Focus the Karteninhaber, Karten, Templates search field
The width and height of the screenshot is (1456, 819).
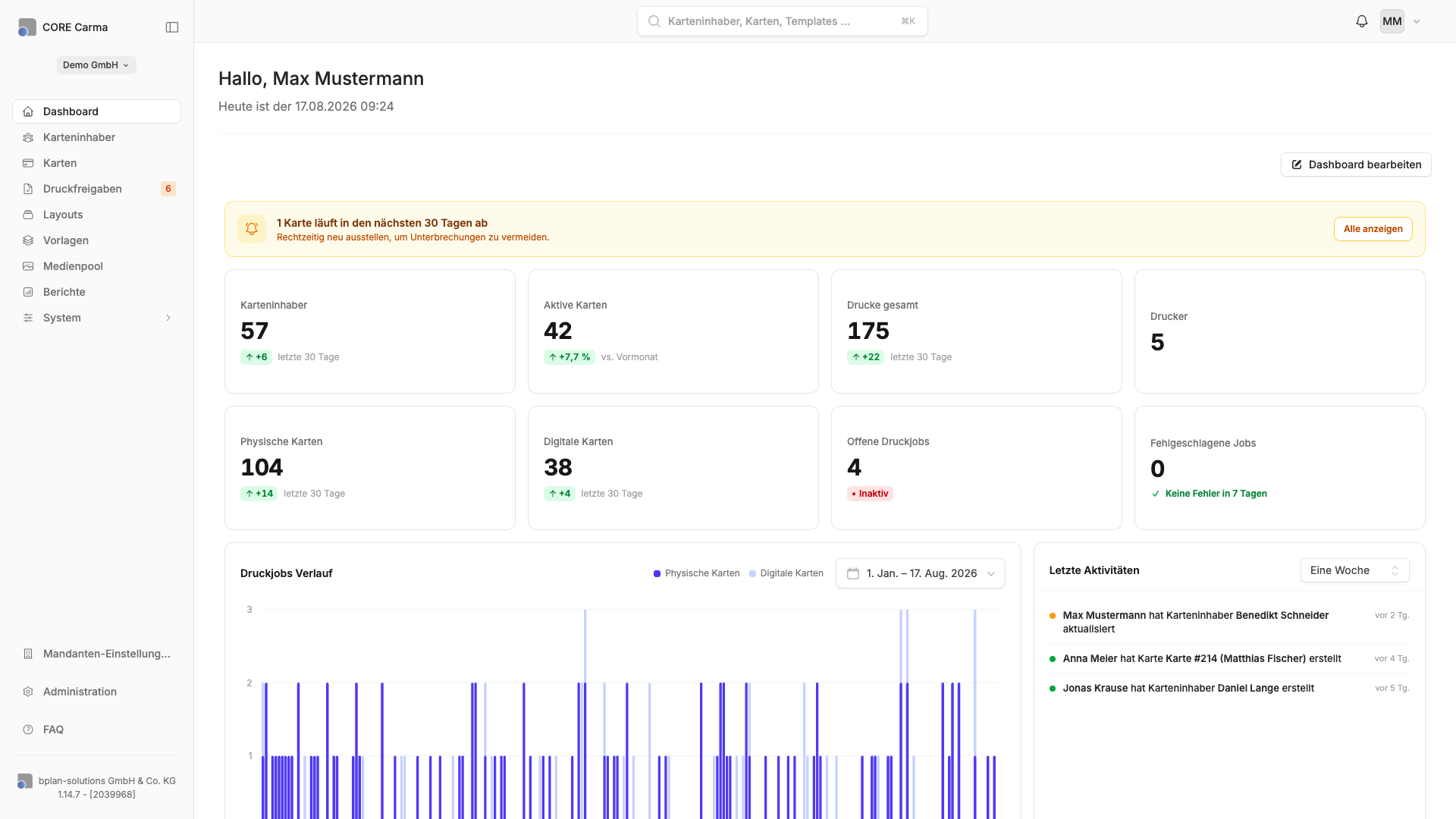(783, 21)
